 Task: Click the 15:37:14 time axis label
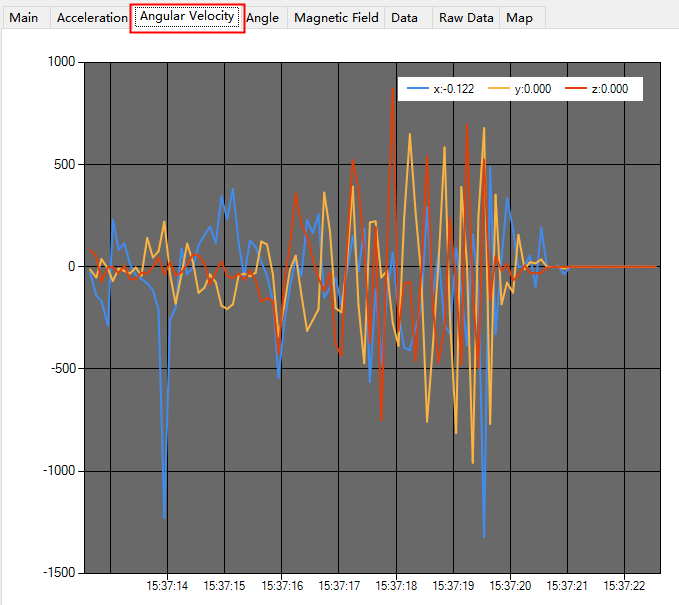pyautogui.click(x=167, y=586)
